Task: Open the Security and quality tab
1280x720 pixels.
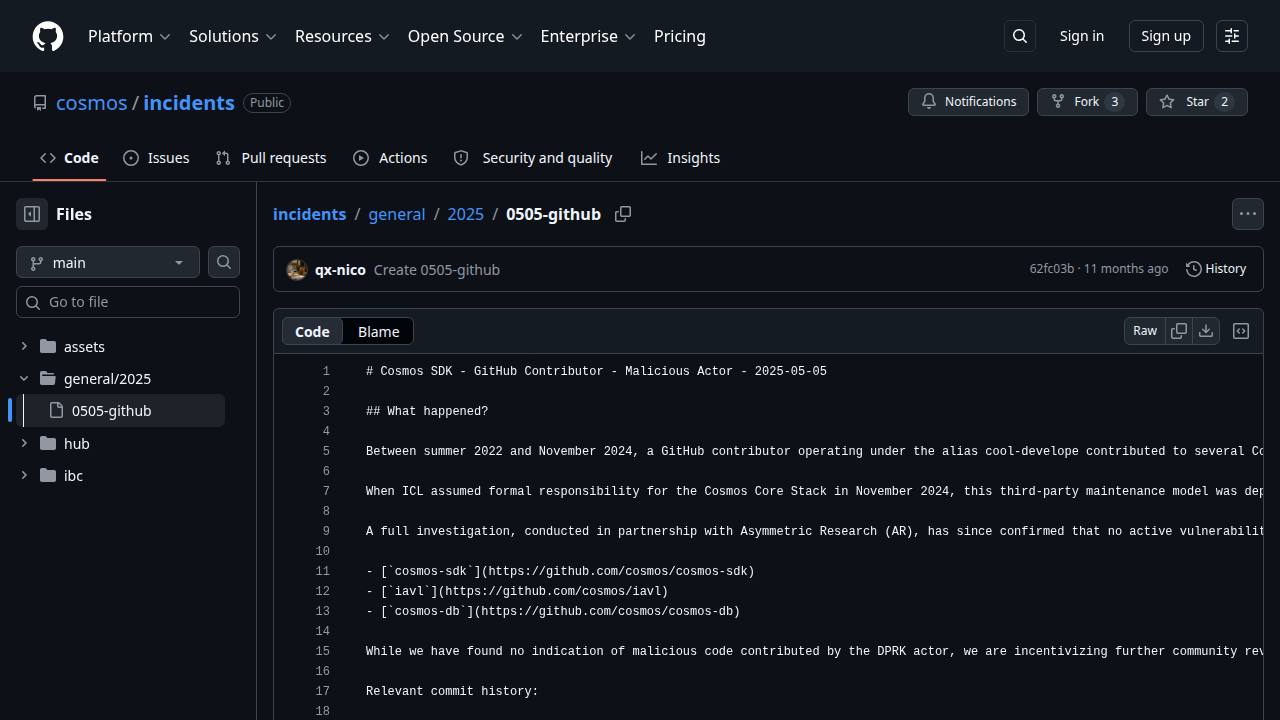Action: tap(533, 158)
